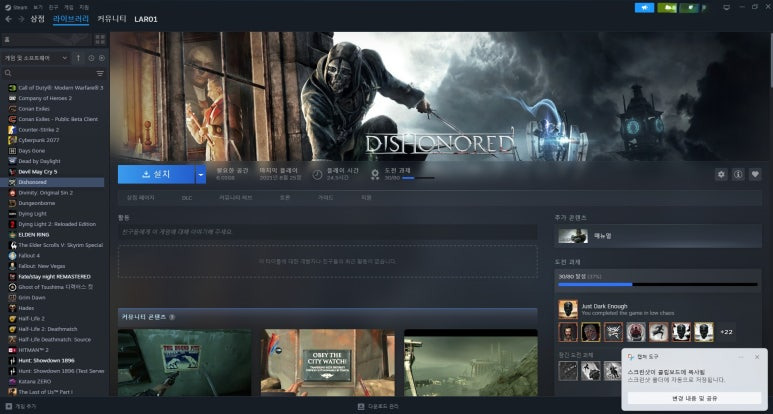Screen dimensions: 773x414
Task: Open Dishonored settings gear icon
Action: click(721, 174)
